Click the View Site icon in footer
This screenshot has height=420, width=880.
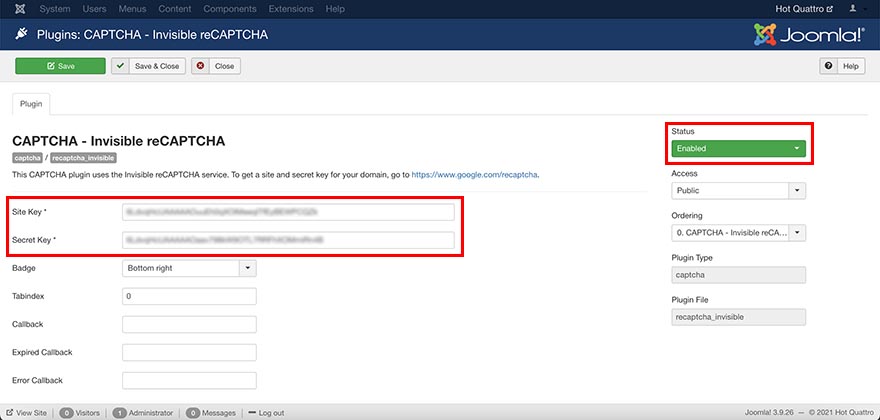(10, 413)
